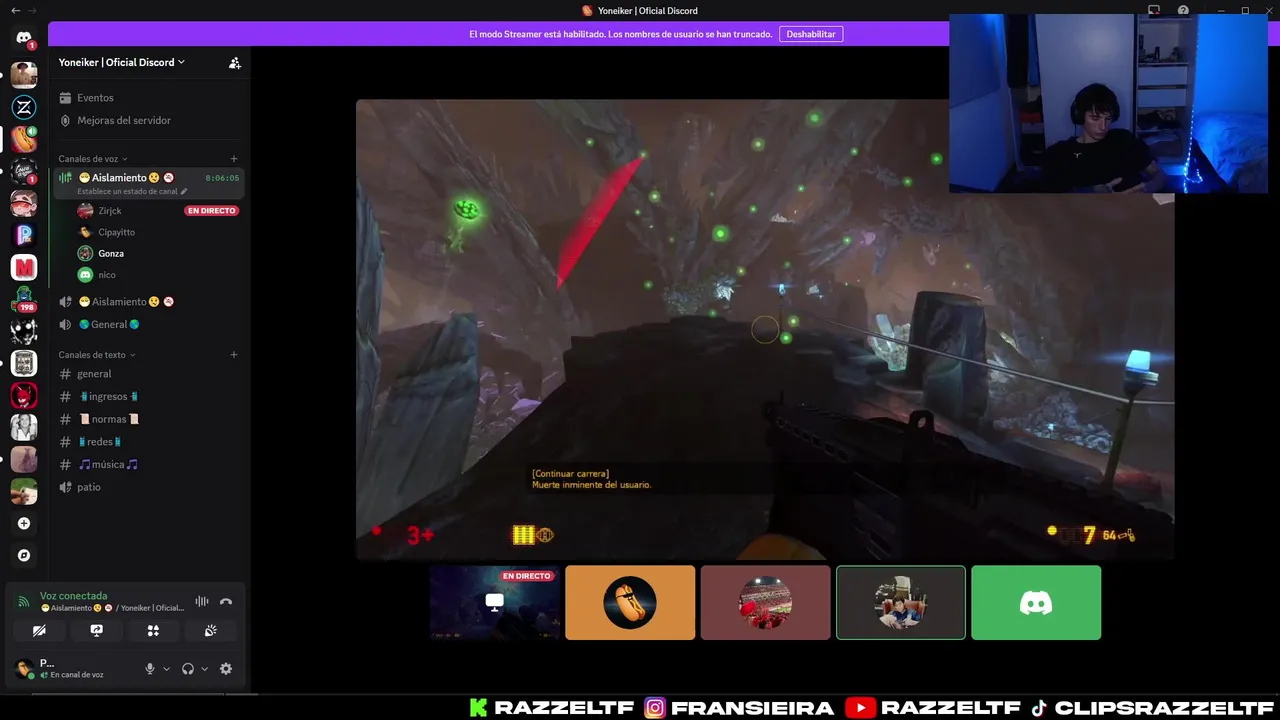Open connection quality signal icon
1280x720 pixels.
pos(23,601)
